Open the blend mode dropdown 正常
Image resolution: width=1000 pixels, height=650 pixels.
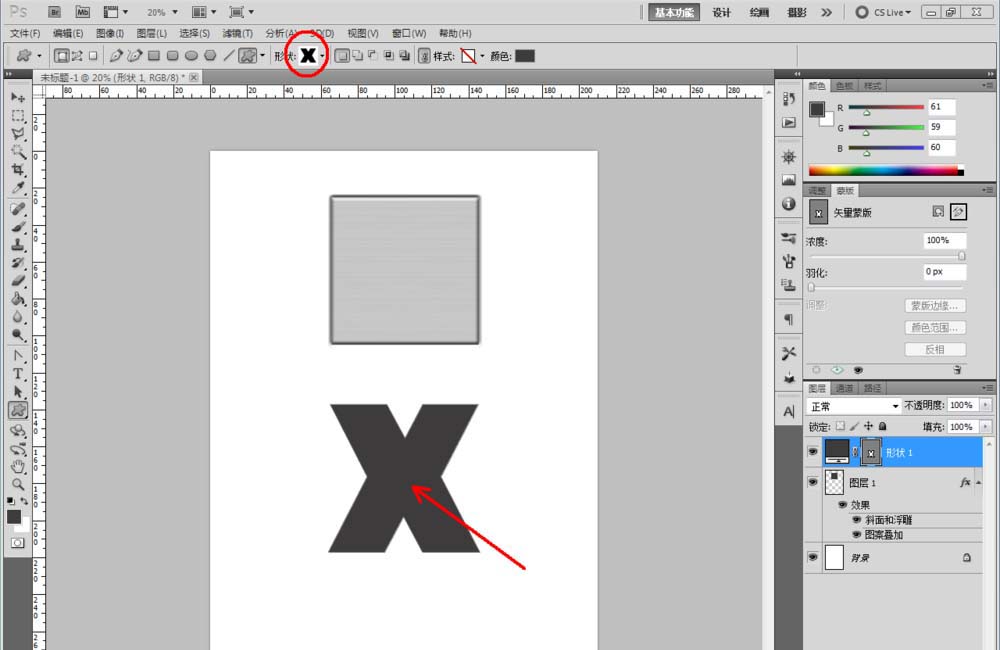pos(853,406)
